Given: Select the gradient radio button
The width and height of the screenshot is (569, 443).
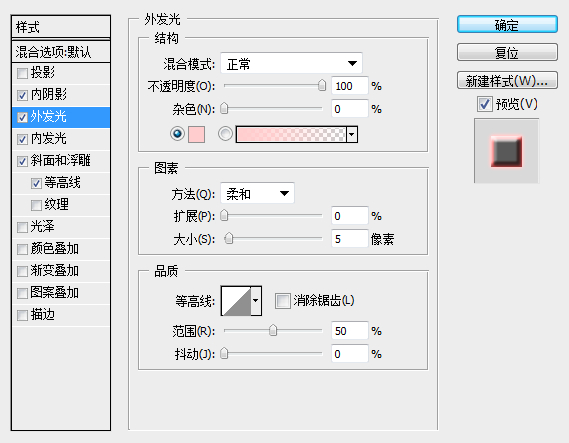Looking at the screenshot, I should (225, 134).
